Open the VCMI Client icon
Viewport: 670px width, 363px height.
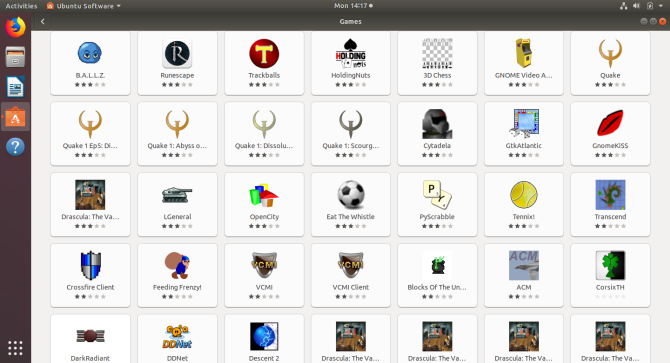coord(351,265)
